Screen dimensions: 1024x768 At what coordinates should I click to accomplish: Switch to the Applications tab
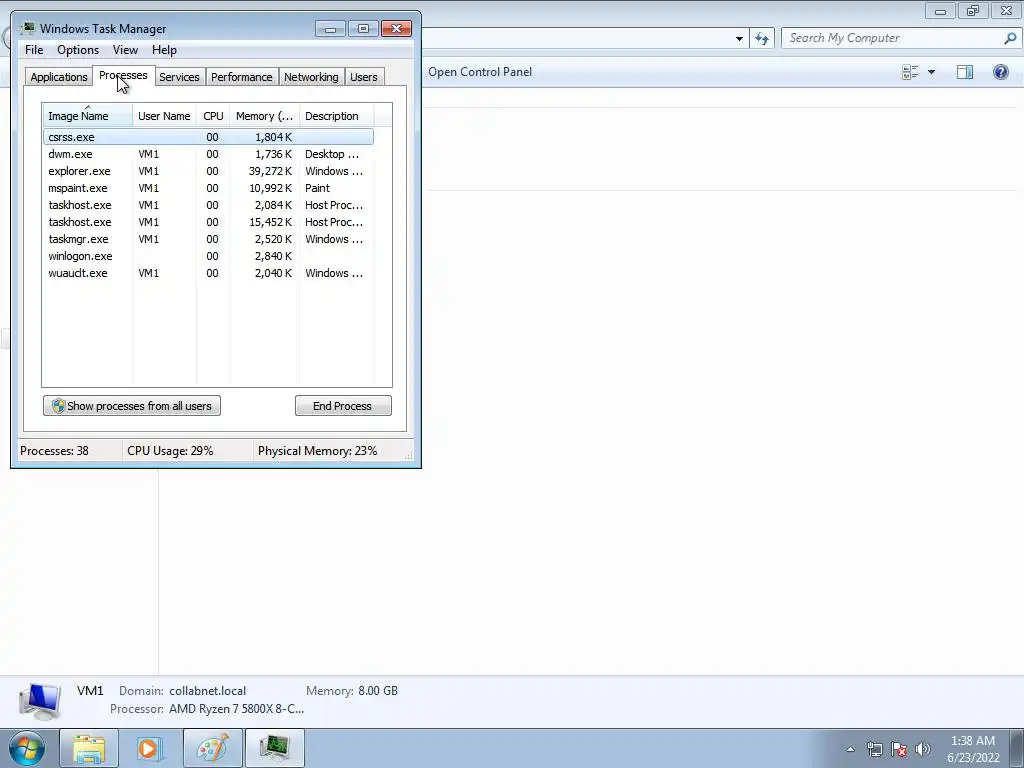(x=59, y=77)
